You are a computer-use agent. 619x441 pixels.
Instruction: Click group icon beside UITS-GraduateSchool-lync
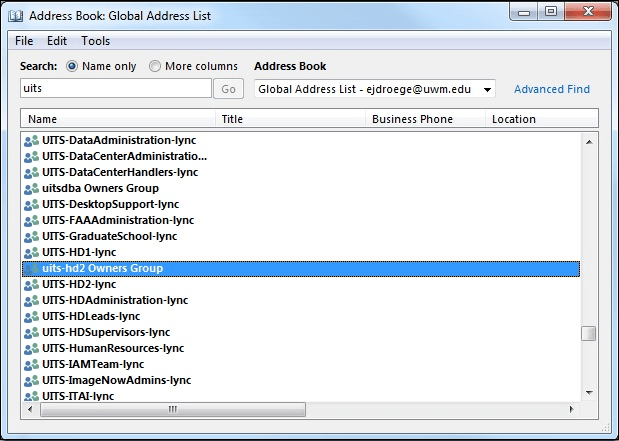pyautogui.click(x=31, y=236)
